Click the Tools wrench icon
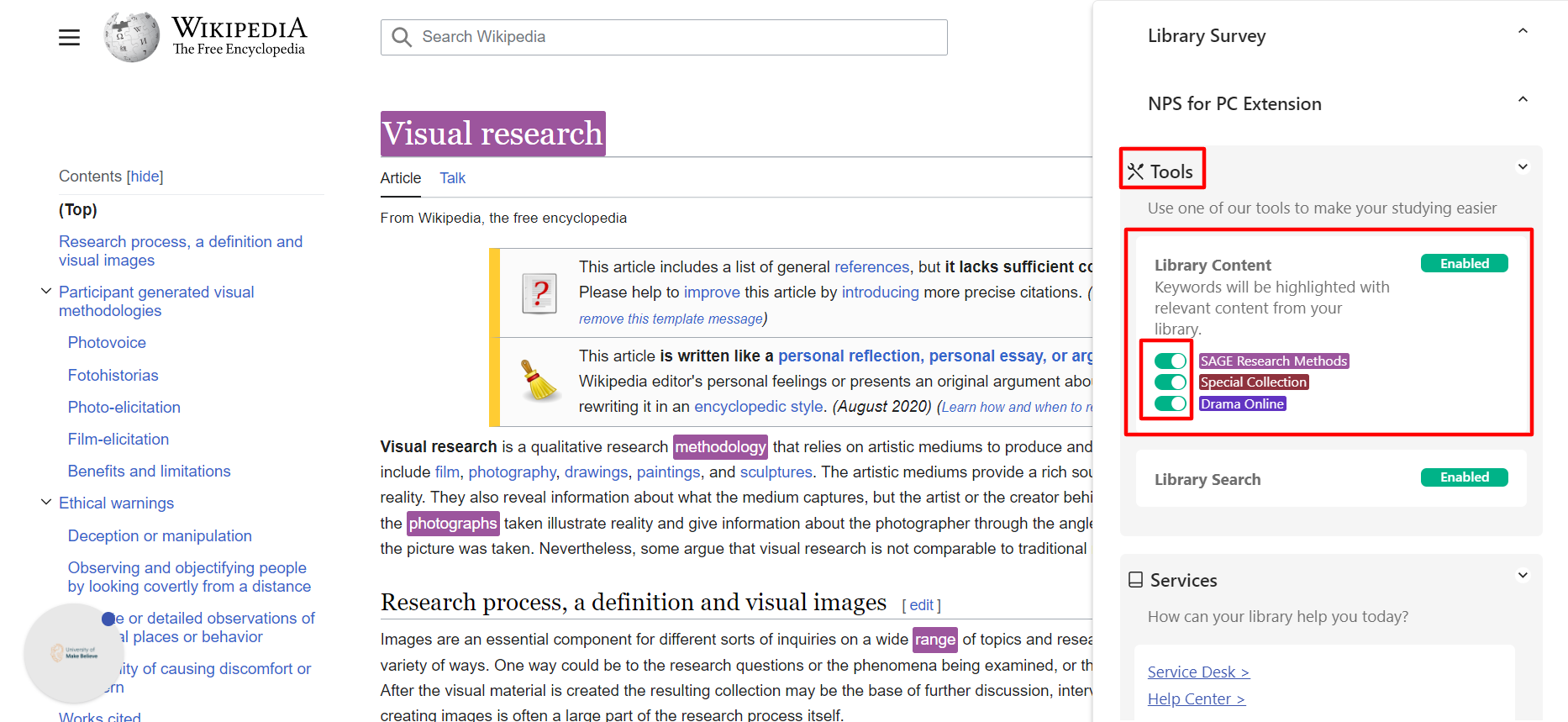Viewport: 1568px width, 722px height. point(1135,171)
